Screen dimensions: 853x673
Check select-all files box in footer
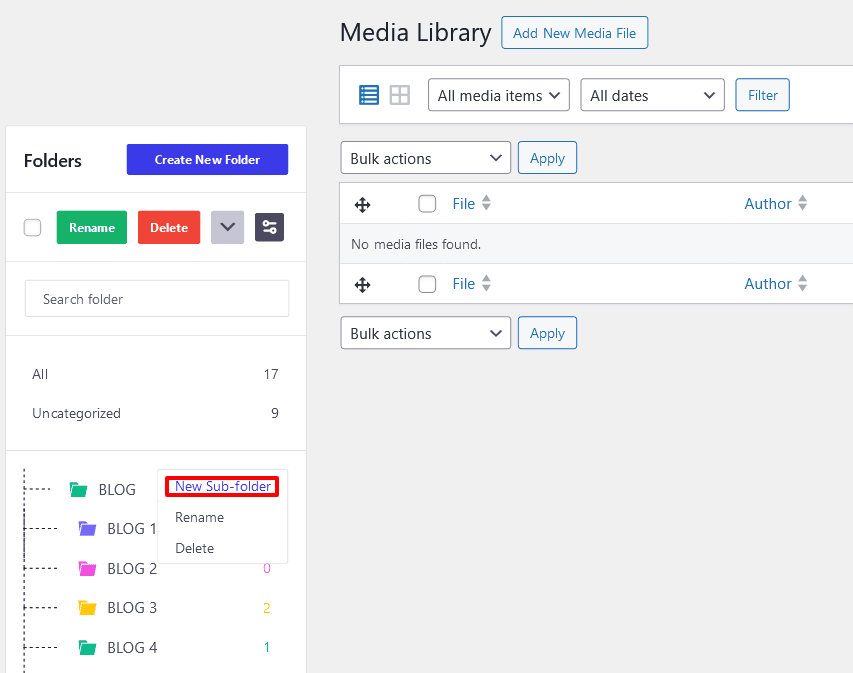427,283
